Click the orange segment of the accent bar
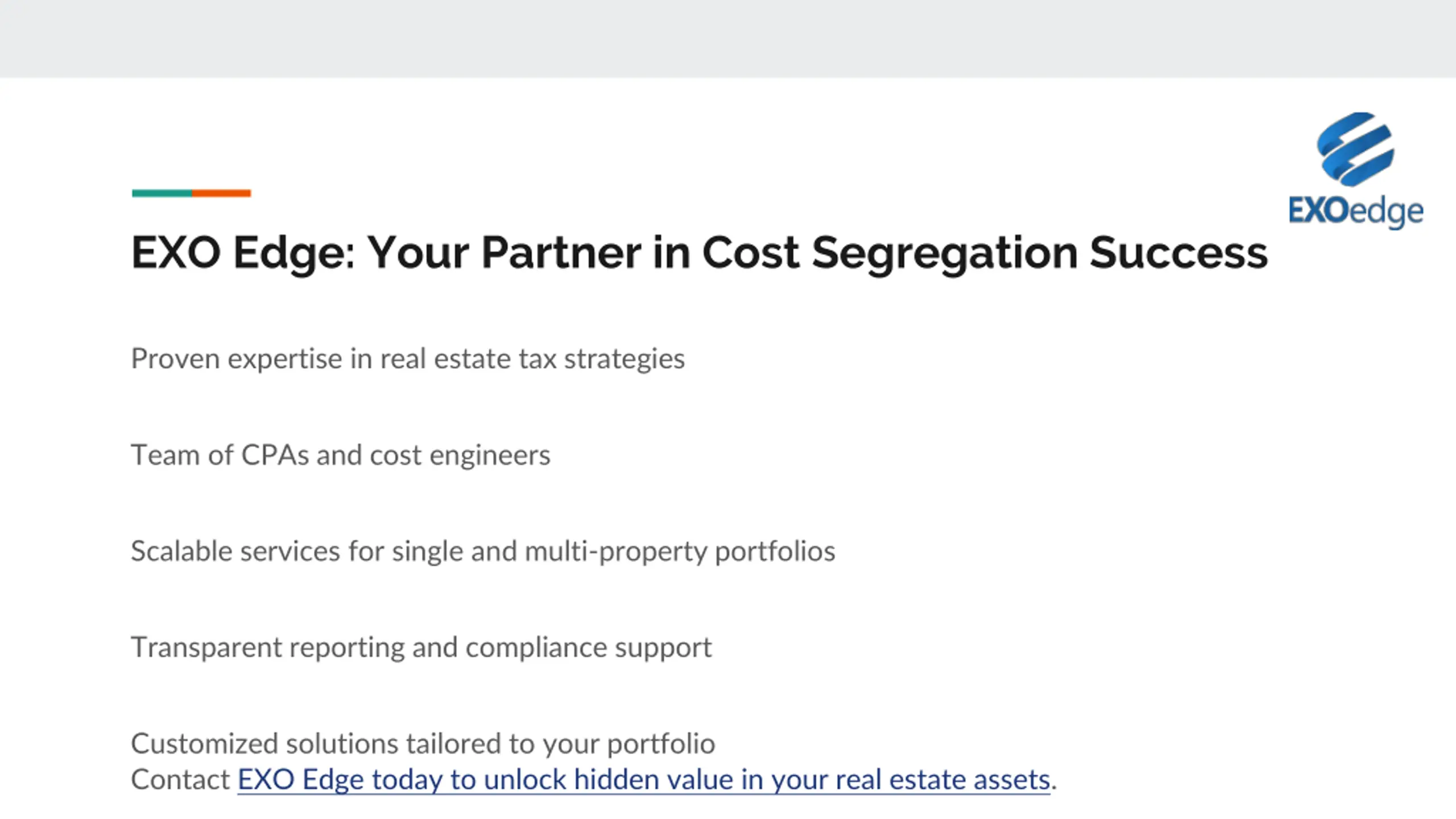The image size is (1456, 819). (222, 193)
